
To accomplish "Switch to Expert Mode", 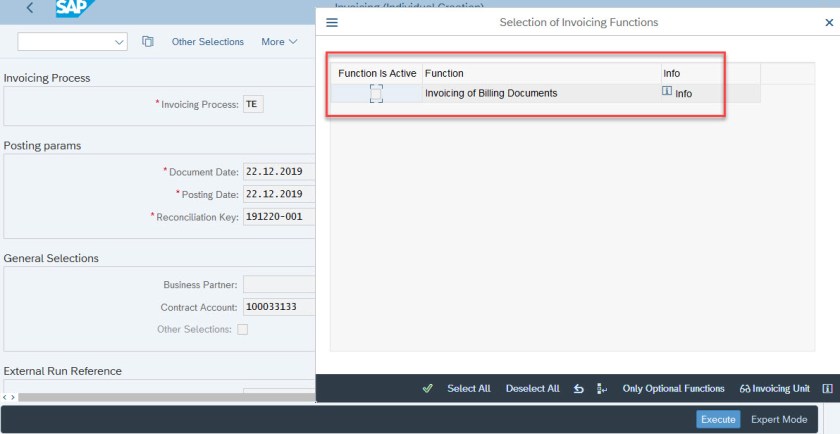I will point(779,419).
